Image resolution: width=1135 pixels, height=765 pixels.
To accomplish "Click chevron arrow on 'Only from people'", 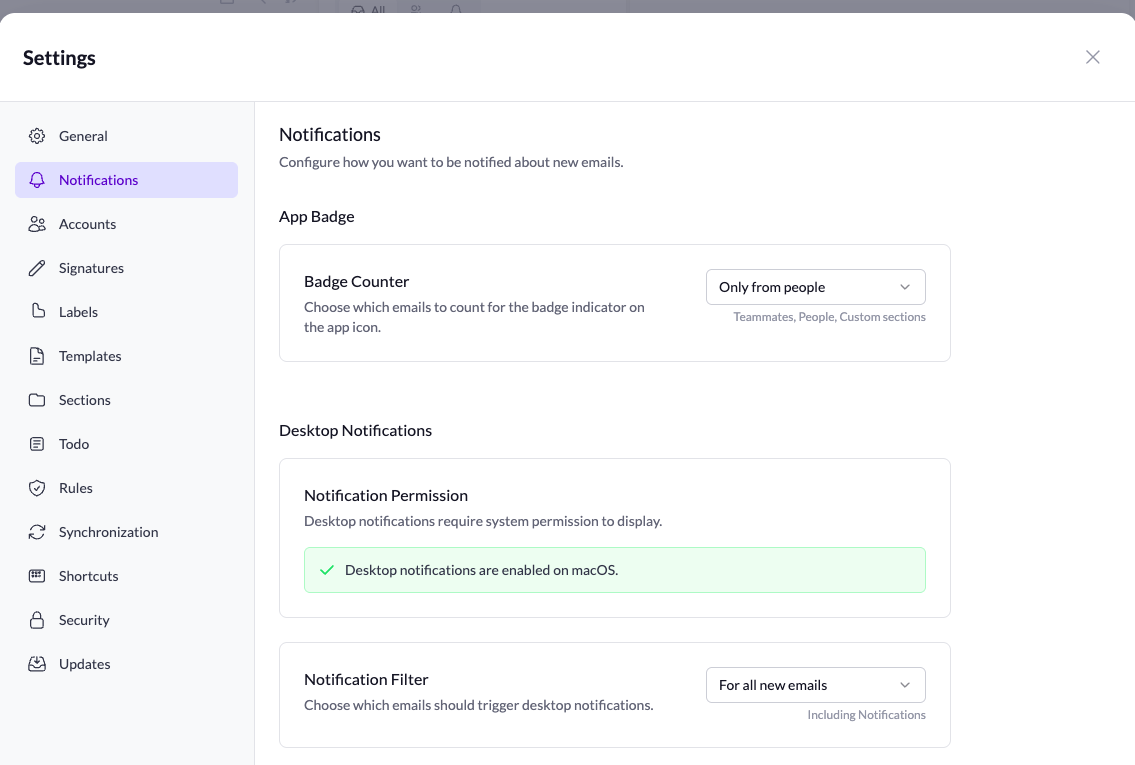I will coord(905,287).
